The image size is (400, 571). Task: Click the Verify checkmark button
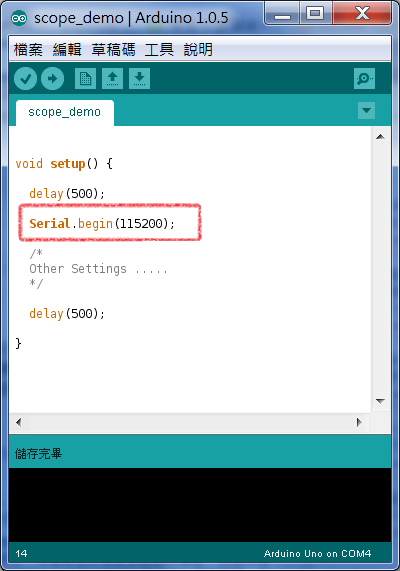coord(26,78)
